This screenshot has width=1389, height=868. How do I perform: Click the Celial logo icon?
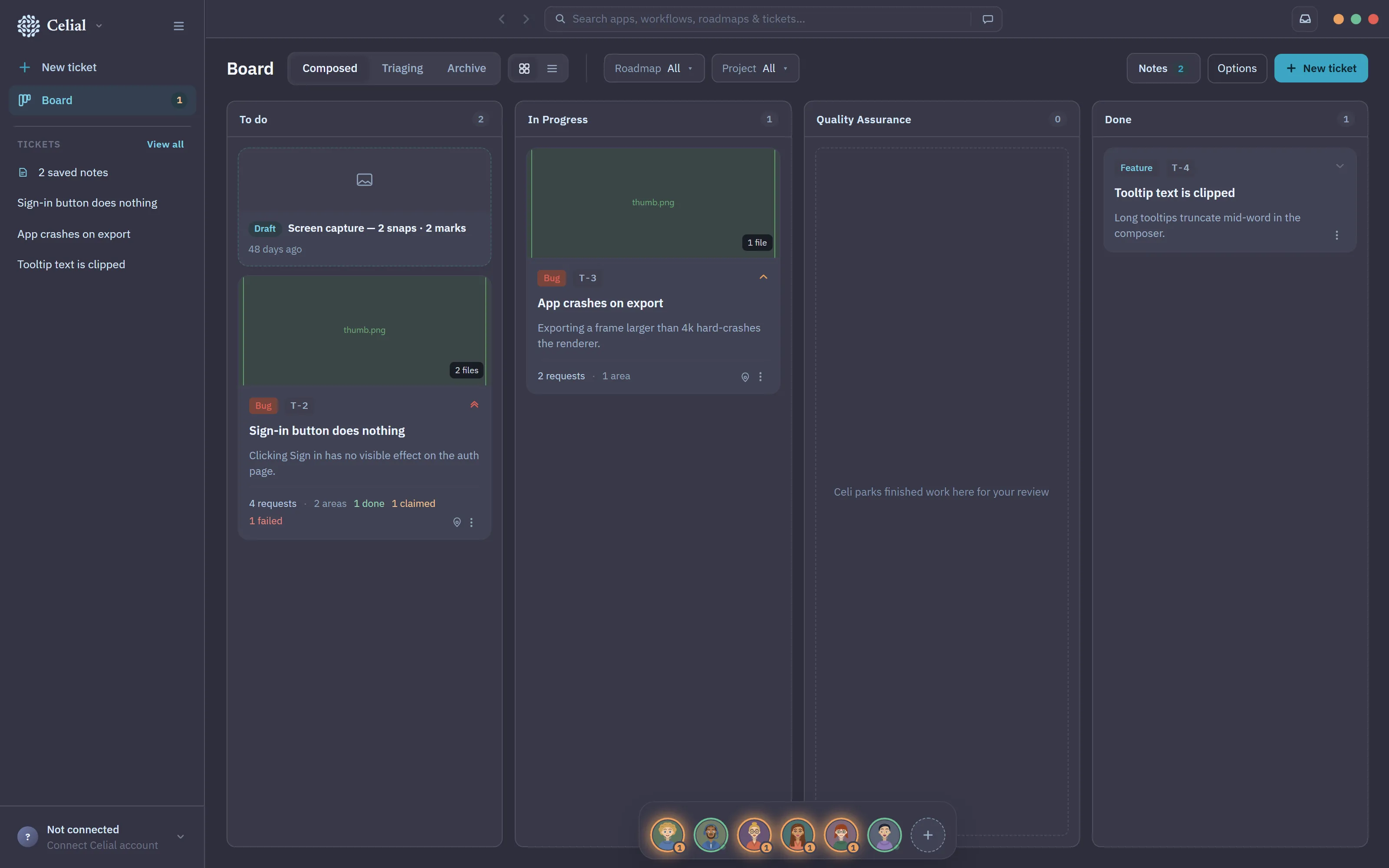click(x=28, y=26)
